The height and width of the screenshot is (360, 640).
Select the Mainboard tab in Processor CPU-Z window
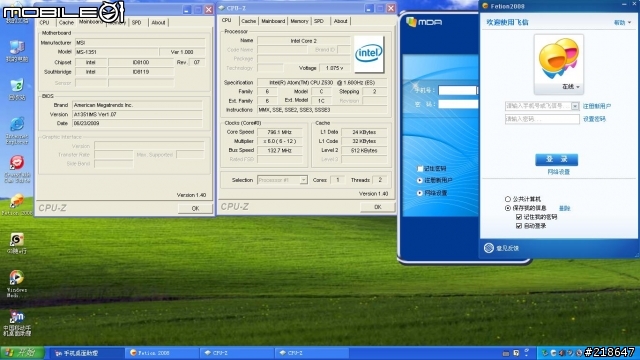pos(273,21)
